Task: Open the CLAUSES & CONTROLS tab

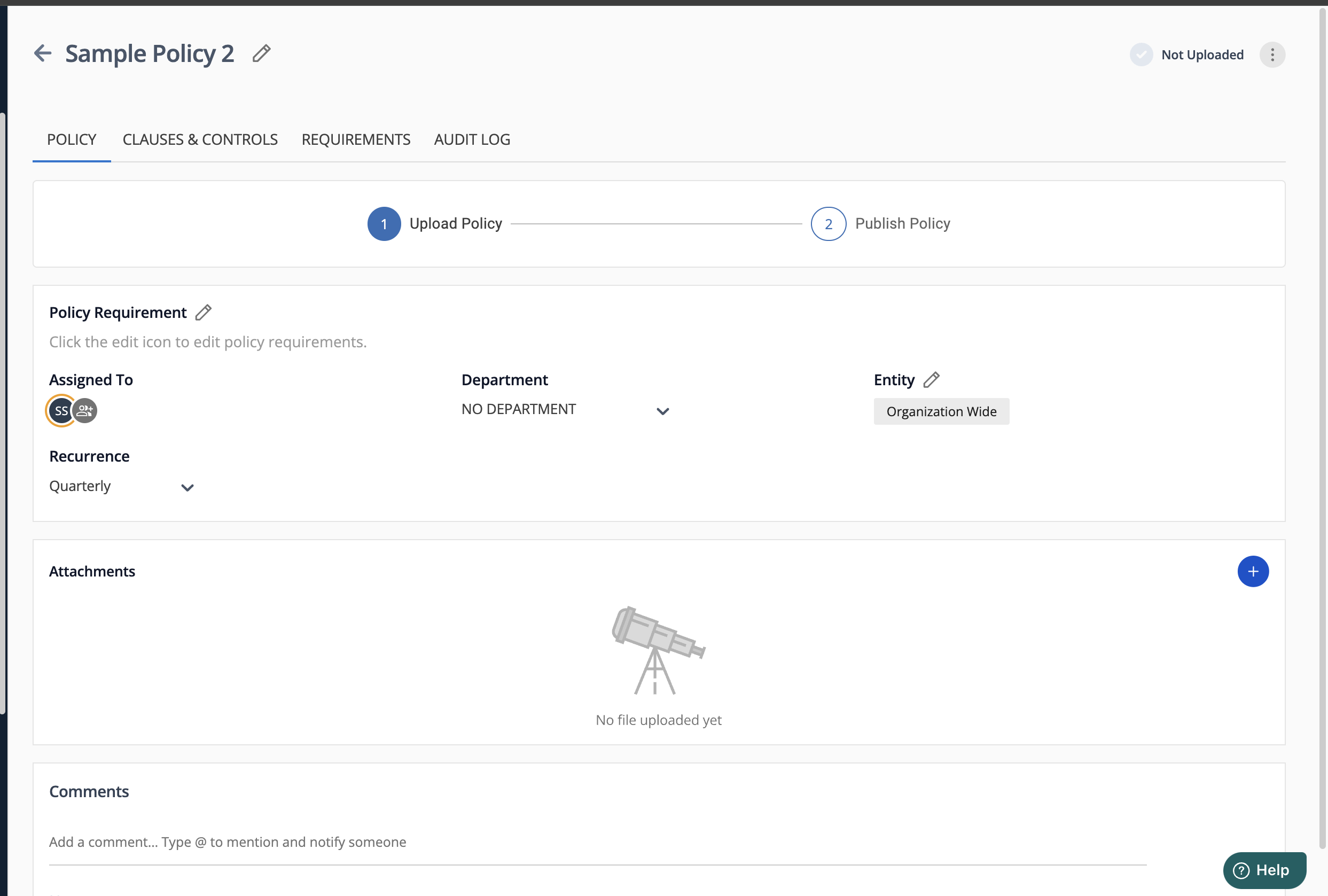Action: 200,139
